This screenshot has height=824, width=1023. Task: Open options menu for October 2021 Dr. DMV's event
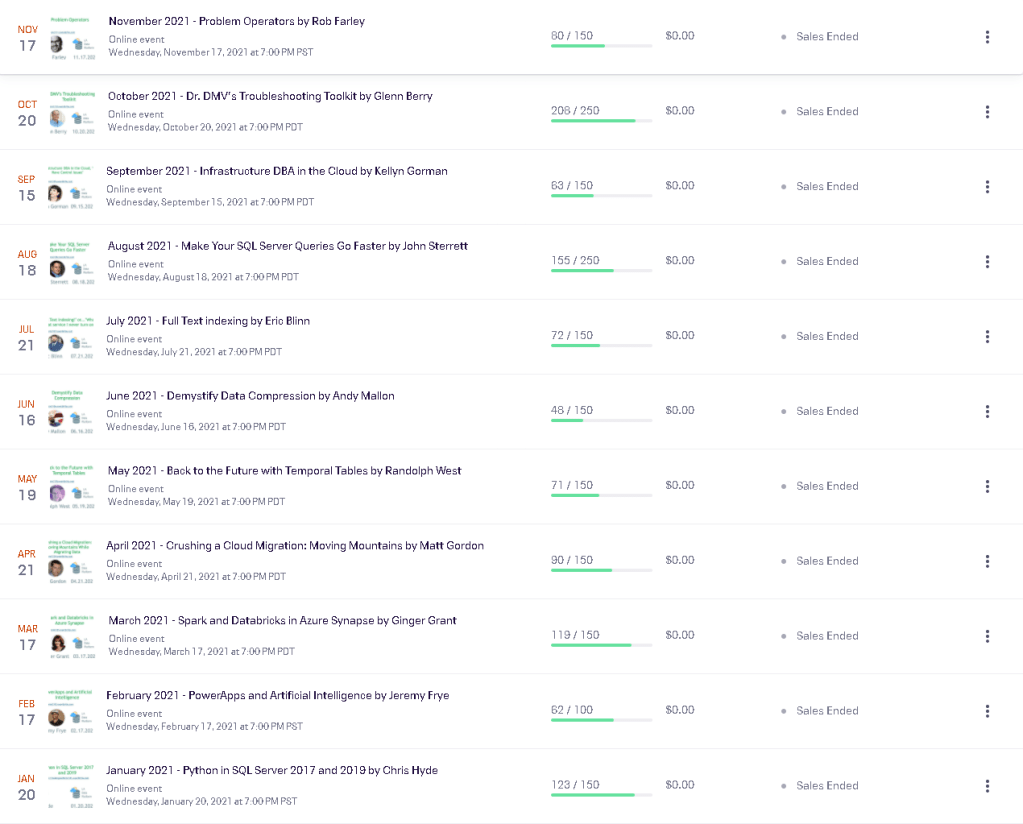[987, 112]
